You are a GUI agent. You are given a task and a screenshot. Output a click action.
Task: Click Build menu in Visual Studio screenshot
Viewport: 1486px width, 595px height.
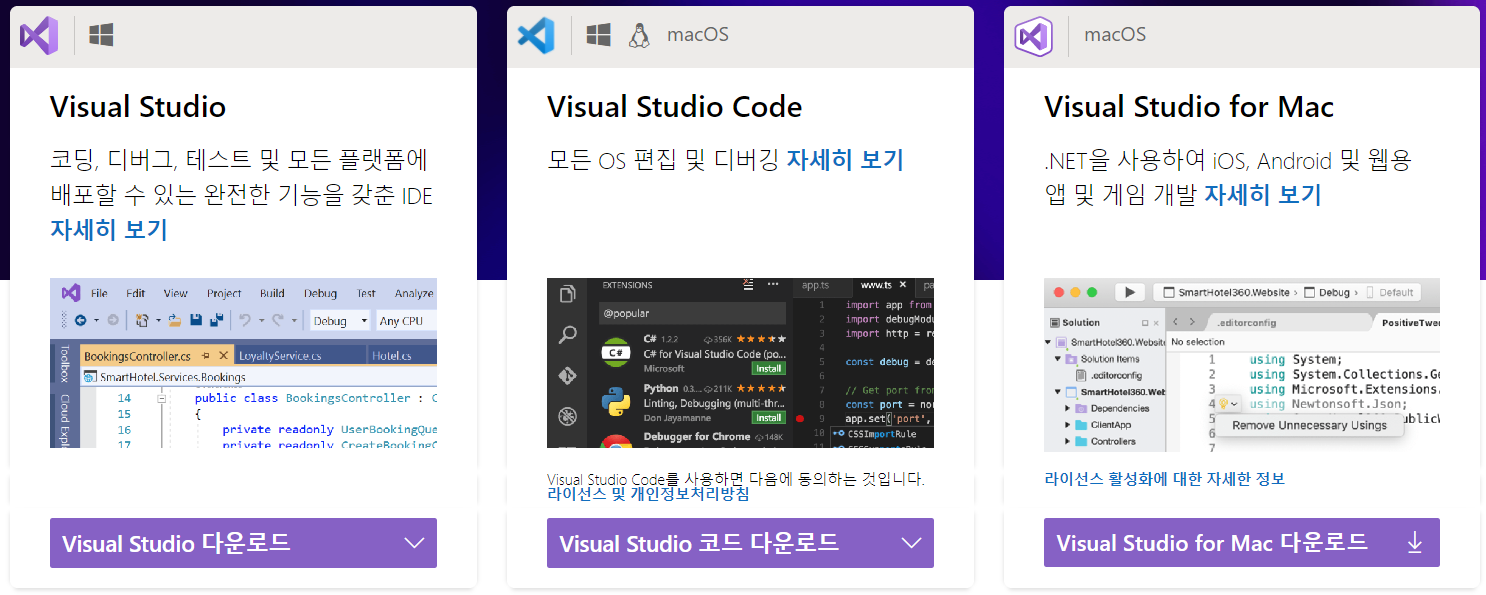click(x=272, y=293)
